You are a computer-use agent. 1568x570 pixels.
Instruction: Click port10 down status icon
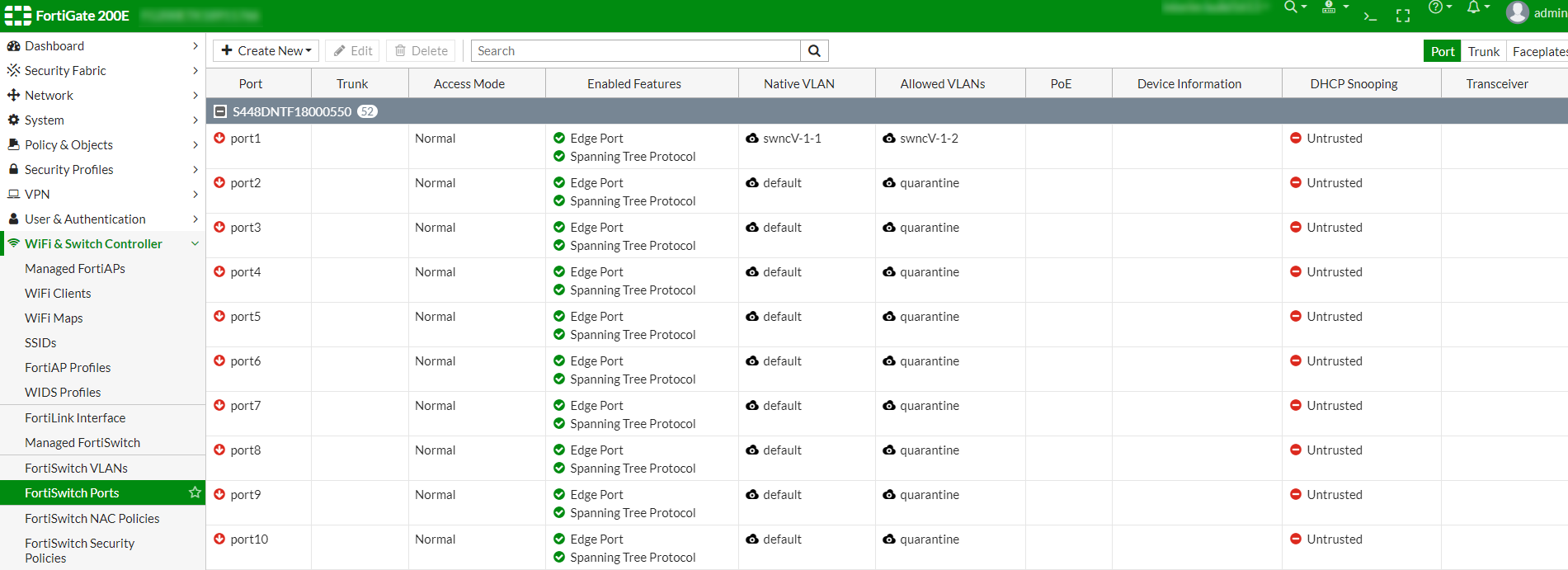click(x=219, y=539)
